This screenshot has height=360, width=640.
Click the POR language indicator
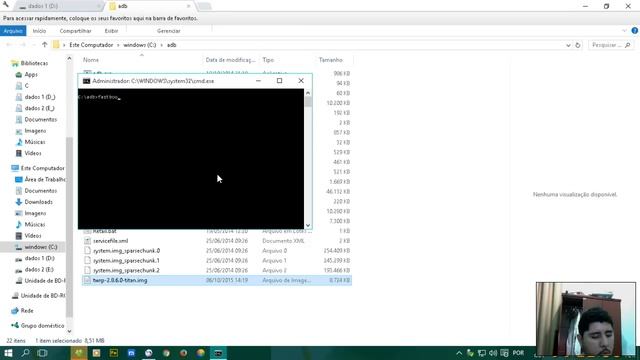coord(518,353)
